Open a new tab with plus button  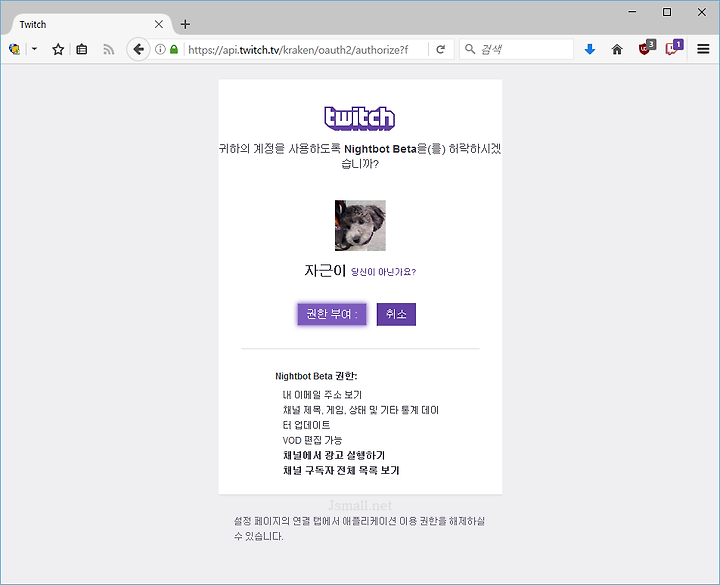[186, 24]
